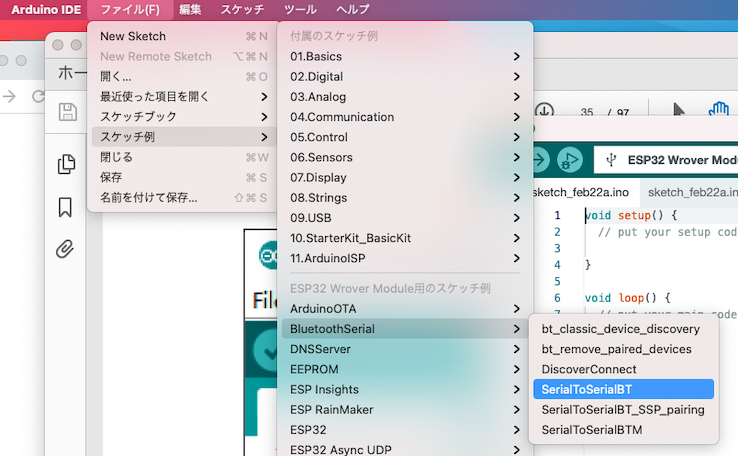Viewport: 738px width, 456px height.
Task: Open ESP32 Wrover Module board selector
Action: (666, 160)
